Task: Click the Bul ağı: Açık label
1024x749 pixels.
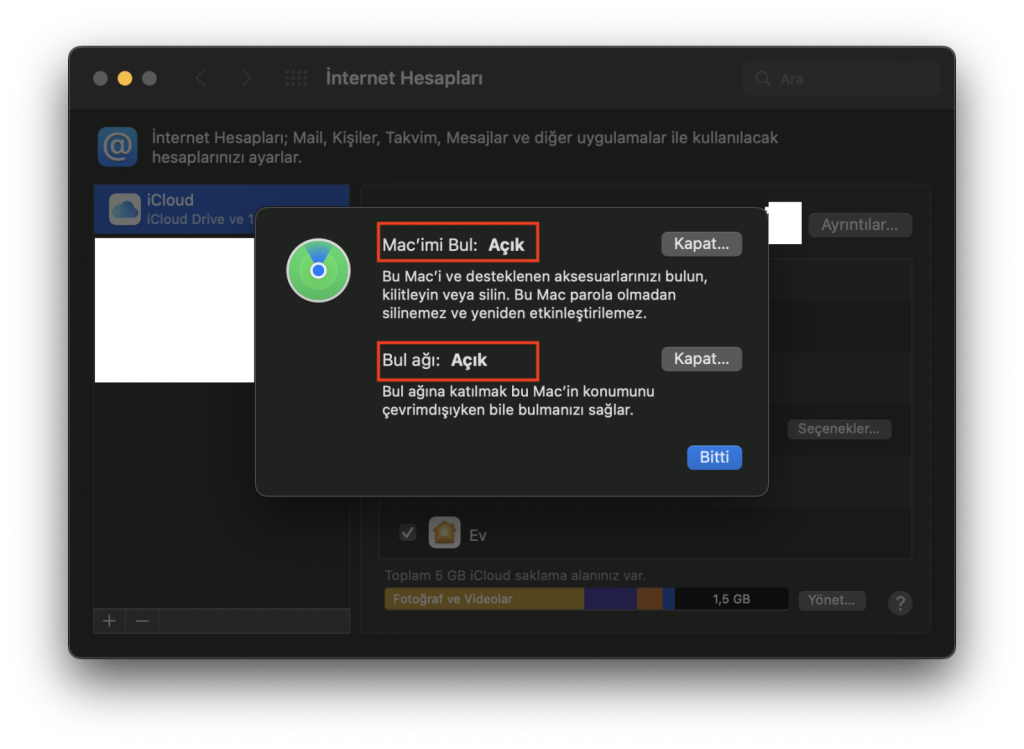Action: pyautogui.click(x=434, y=360)
